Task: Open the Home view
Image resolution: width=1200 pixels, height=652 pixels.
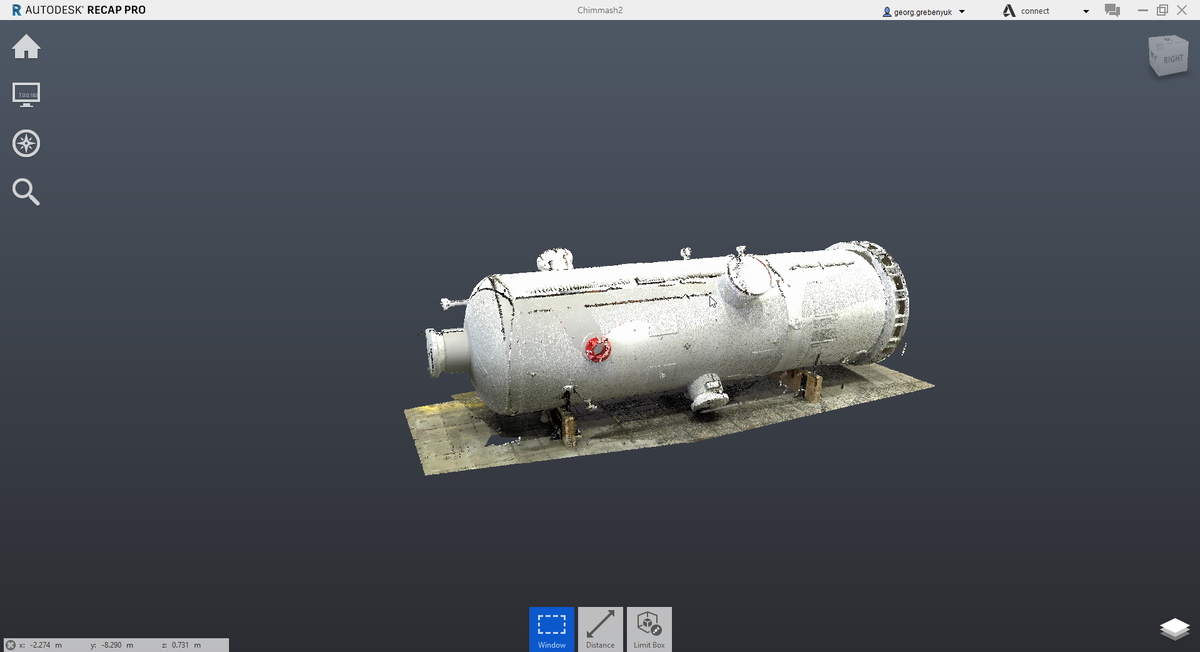Action: tap(26, 46)
